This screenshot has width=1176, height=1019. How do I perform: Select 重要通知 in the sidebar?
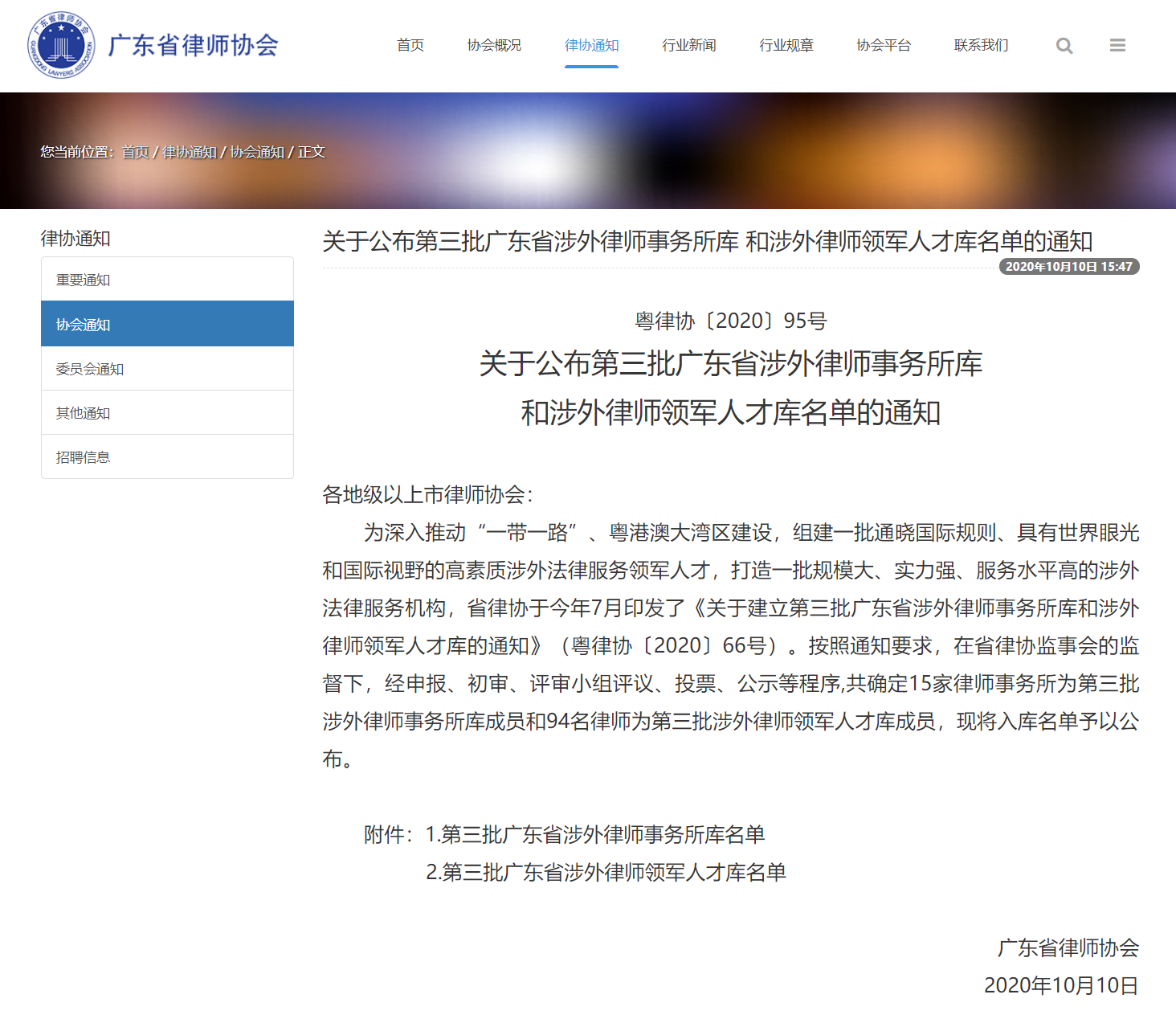point(84,280)
